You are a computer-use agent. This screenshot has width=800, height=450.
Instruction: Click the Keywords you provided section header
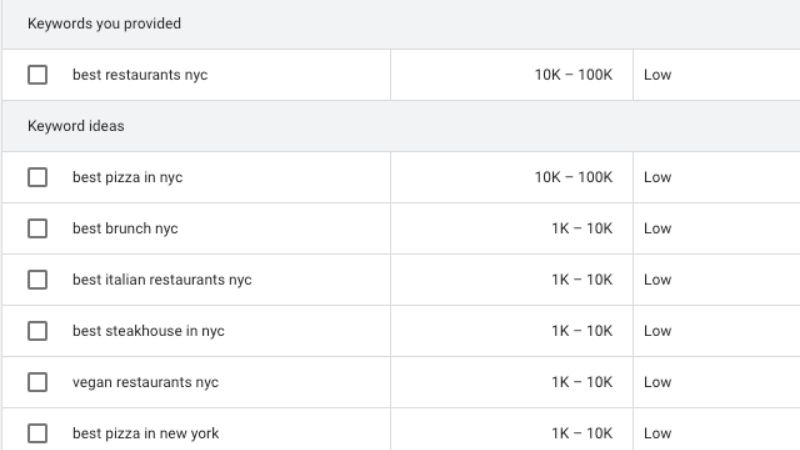click(x=104, y=23)
